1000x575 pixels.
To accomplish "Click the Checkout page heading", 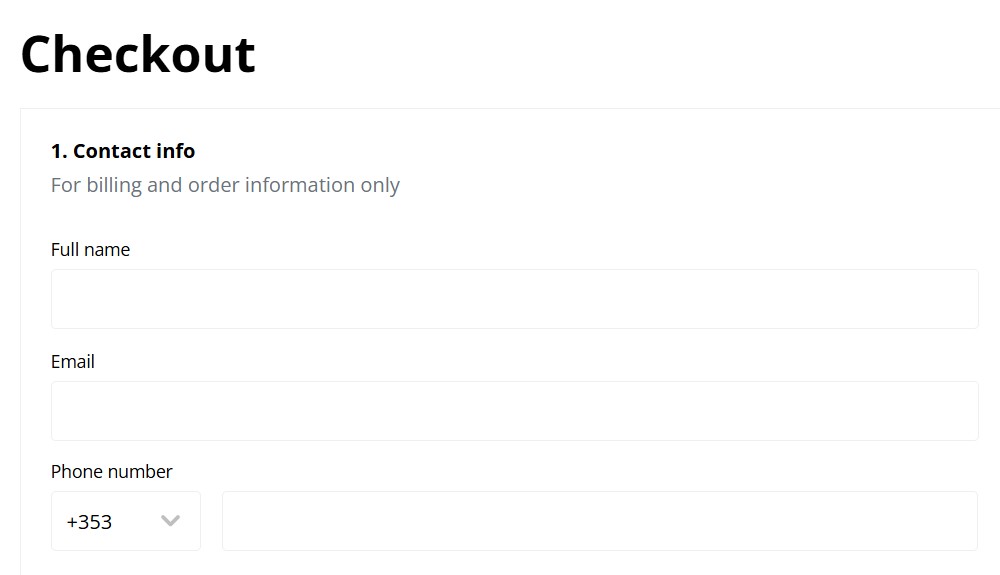I will click(138, 54).
